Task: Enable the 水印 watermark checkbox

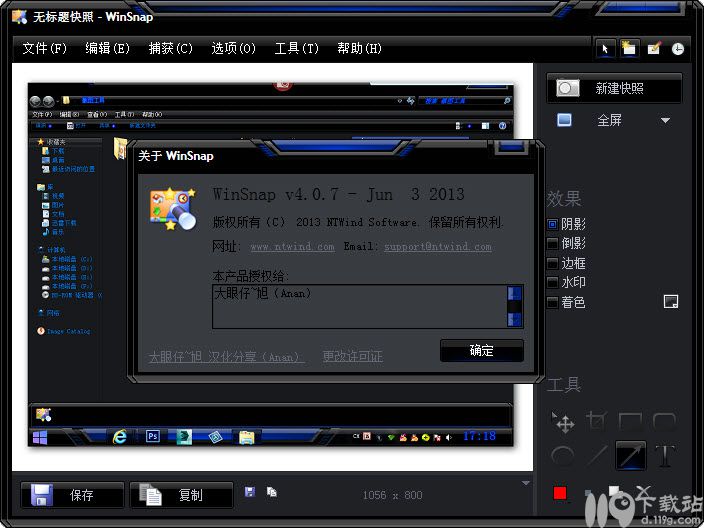Action: click(553, 282)
